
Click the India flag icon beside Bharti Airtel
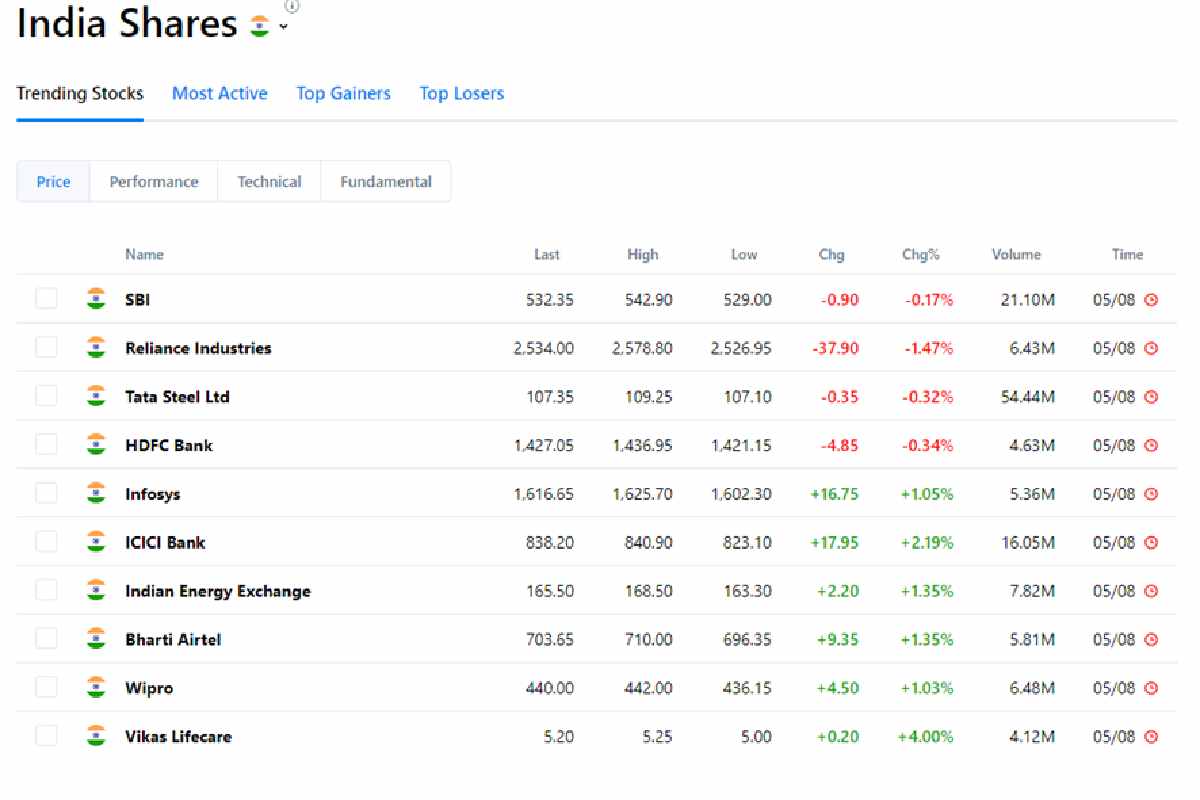(x=96, y=639)
